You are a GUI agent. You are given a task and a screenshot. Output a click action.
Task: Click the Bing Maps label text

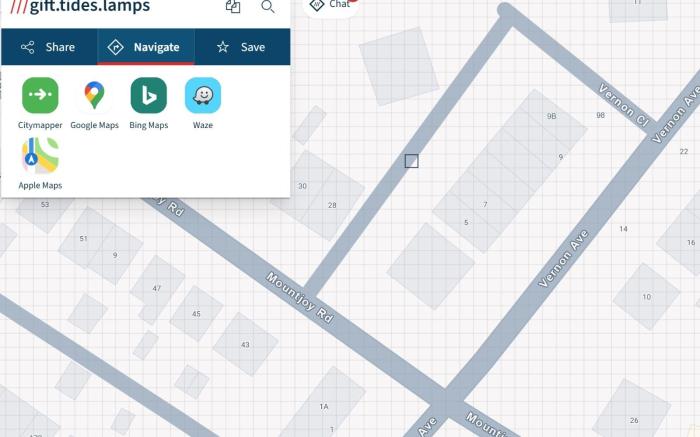[x=149, y=125]
